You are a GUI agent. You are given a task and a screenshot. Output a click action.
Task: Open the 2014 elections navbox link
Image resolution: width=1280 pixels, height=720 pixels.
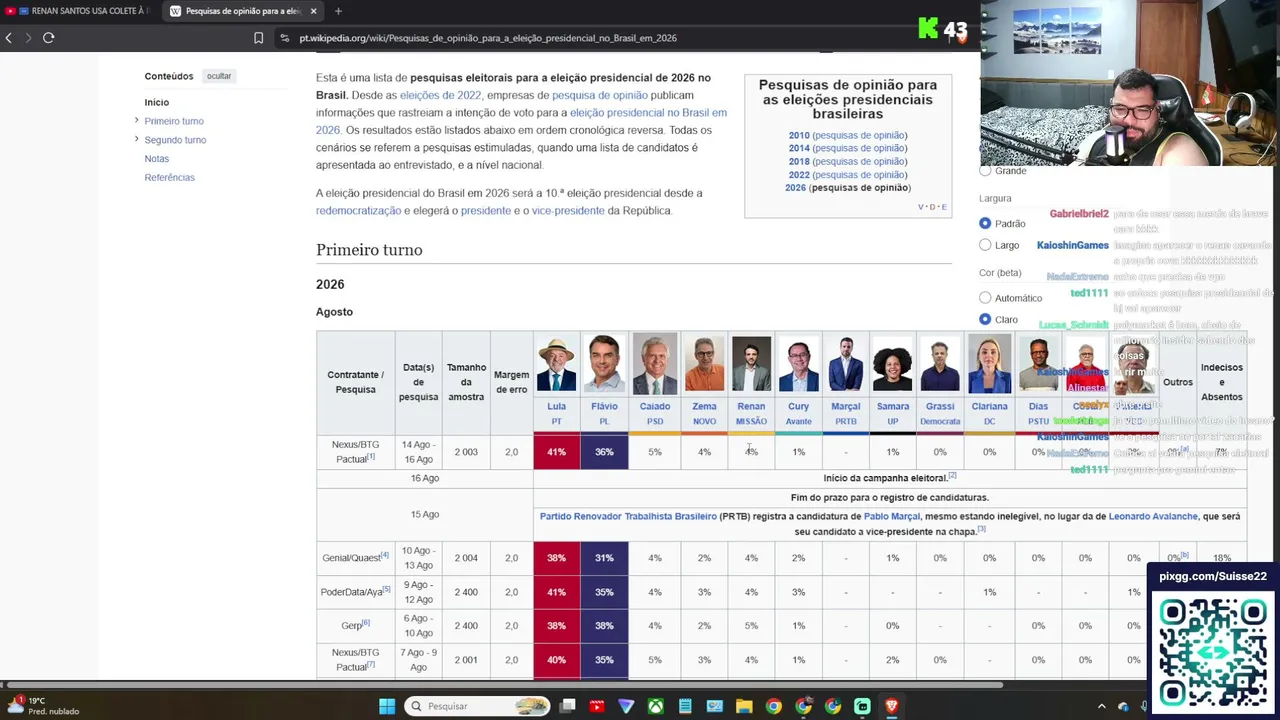799,148
